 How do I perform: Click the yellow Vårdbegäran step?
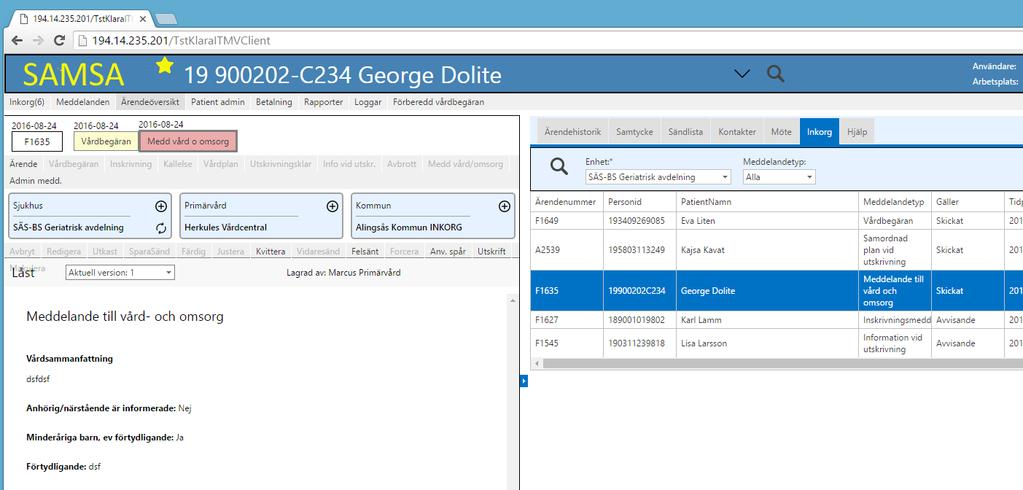pos(106,142)
